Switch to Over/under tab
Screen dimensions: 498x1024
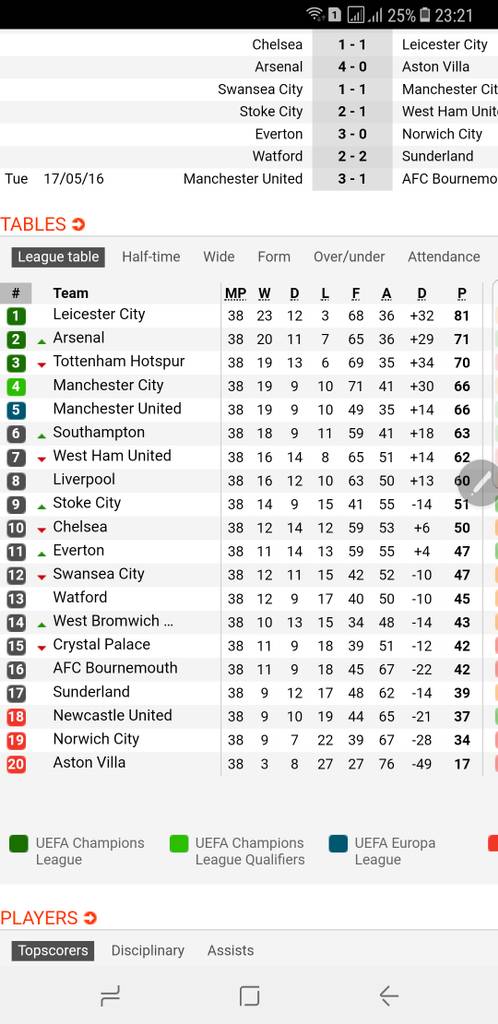pyautogui.click(x=349, y=257)
